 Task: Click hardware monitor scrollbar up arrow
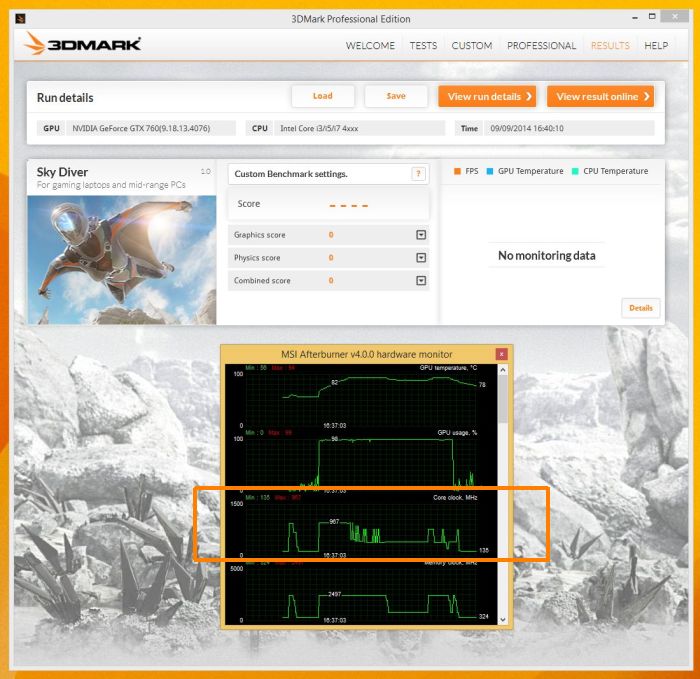[503, 370]
